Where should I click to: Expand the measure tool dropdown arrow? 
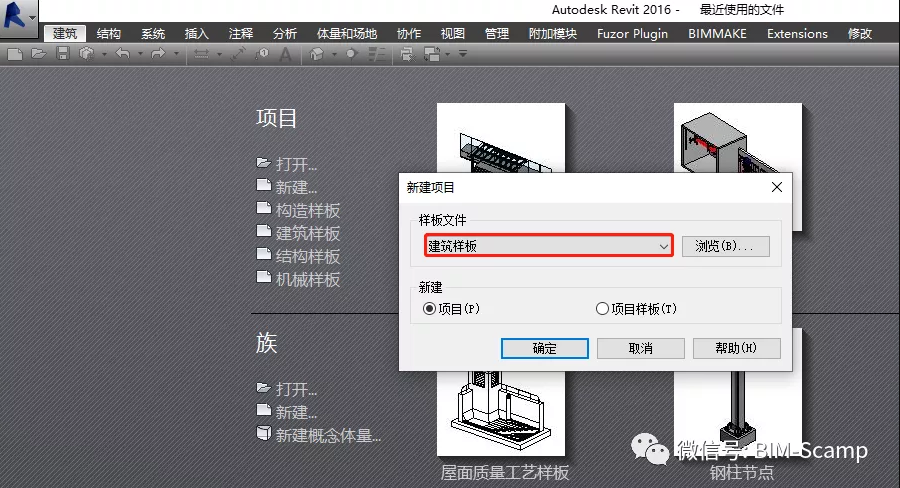219,55
